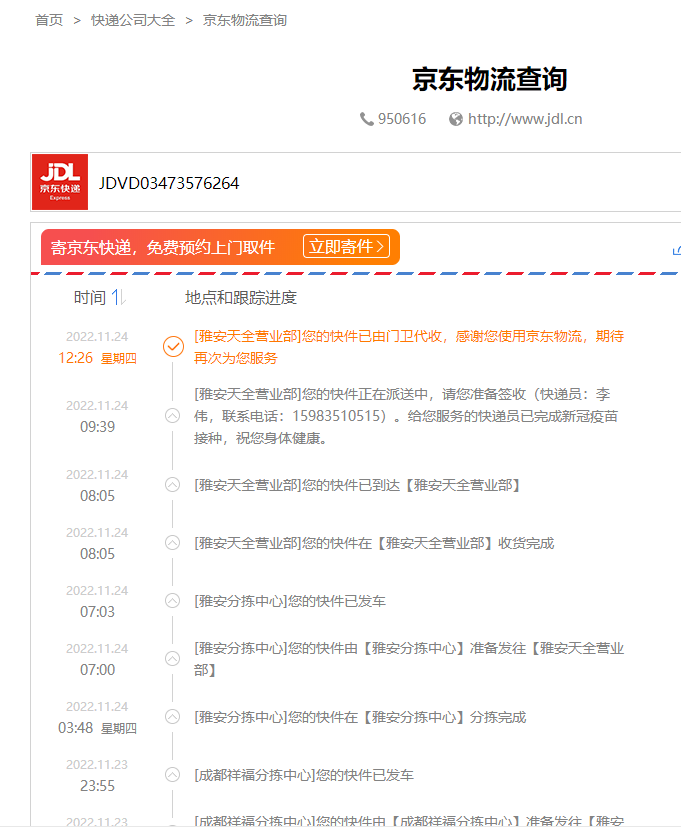Click the JDL 京东快递 logo
Image resolution: width=681 pixels, height=830 pixels.
pyautogui.click(x=60, y=182)
